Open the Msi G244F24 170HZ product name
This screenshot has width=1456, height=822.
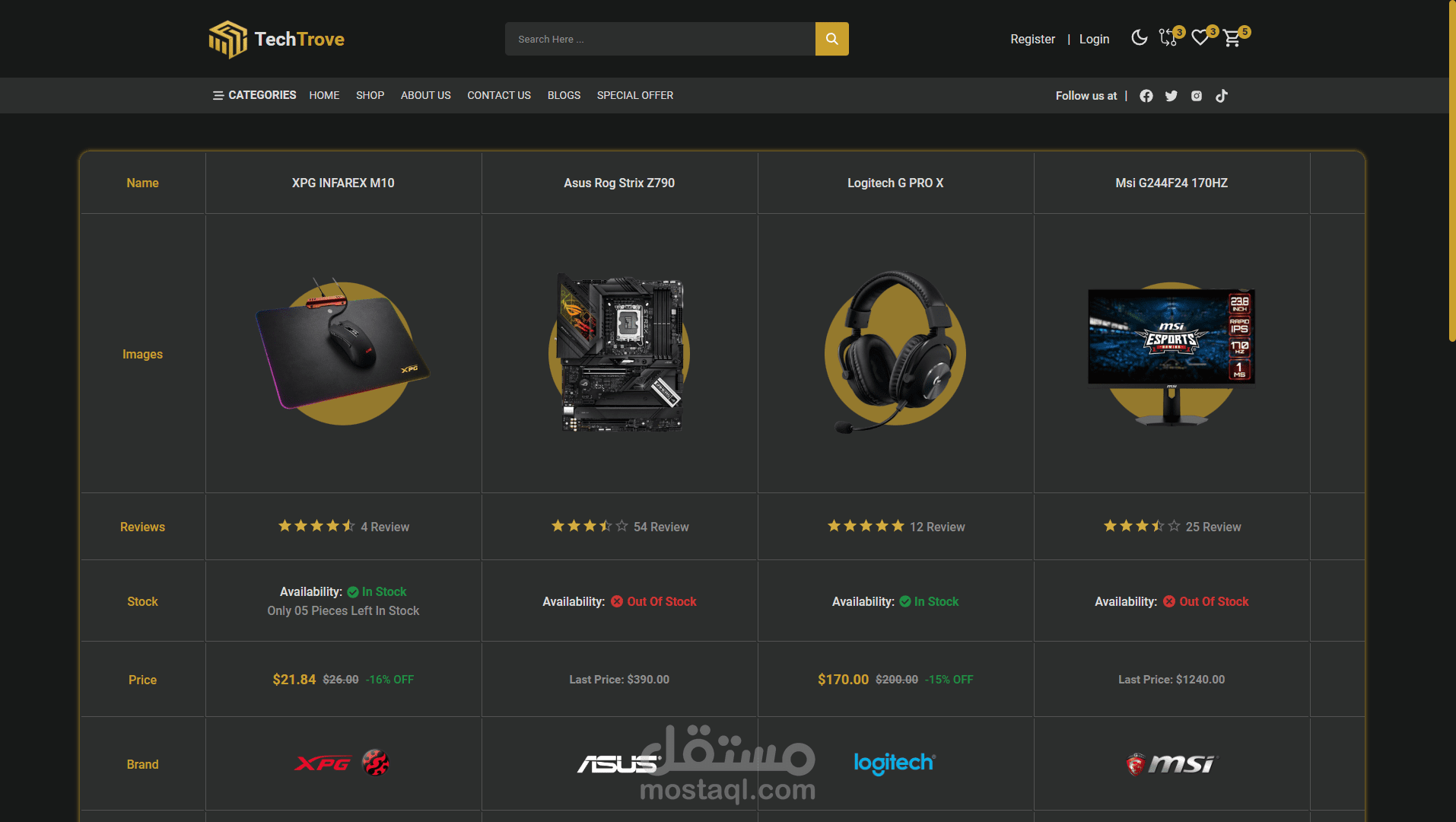pyautogui.click(x=1171, y=183)
